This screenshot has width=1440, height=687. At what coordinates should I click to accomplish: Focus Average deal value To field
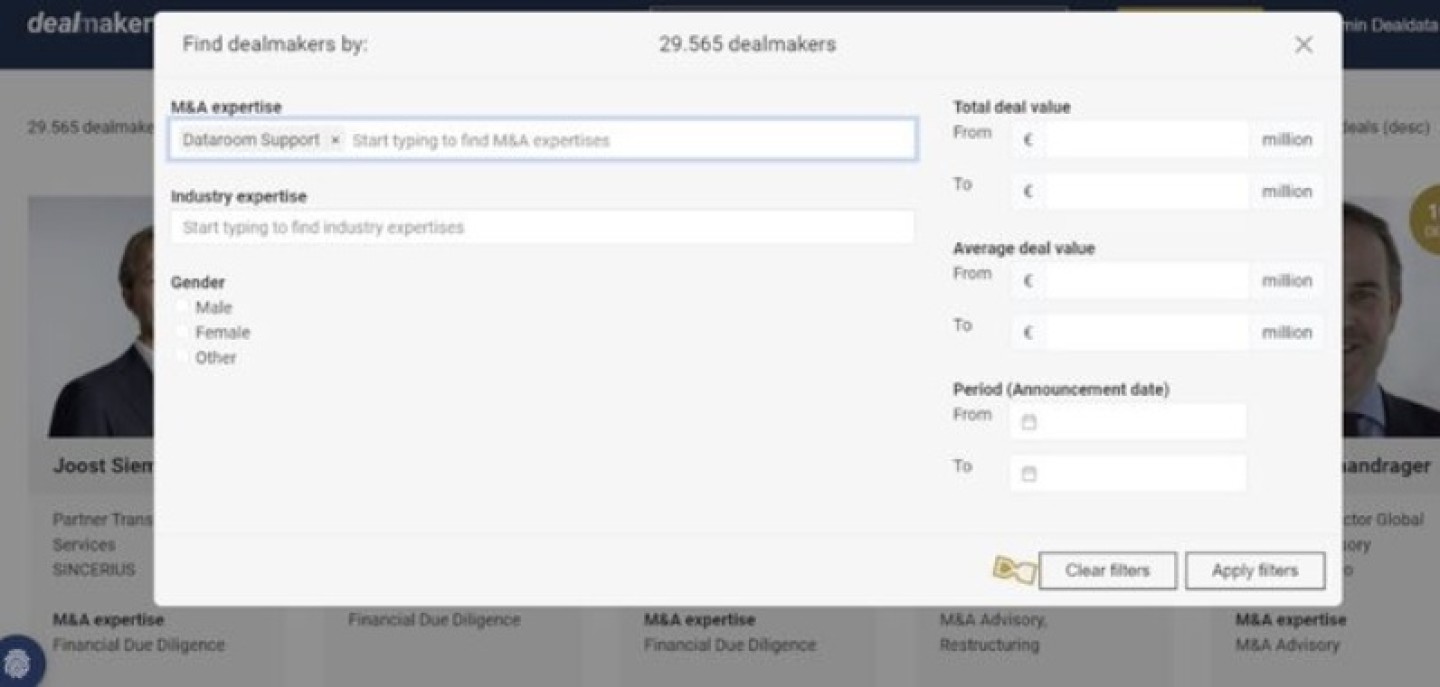[x=1146, y=333]
